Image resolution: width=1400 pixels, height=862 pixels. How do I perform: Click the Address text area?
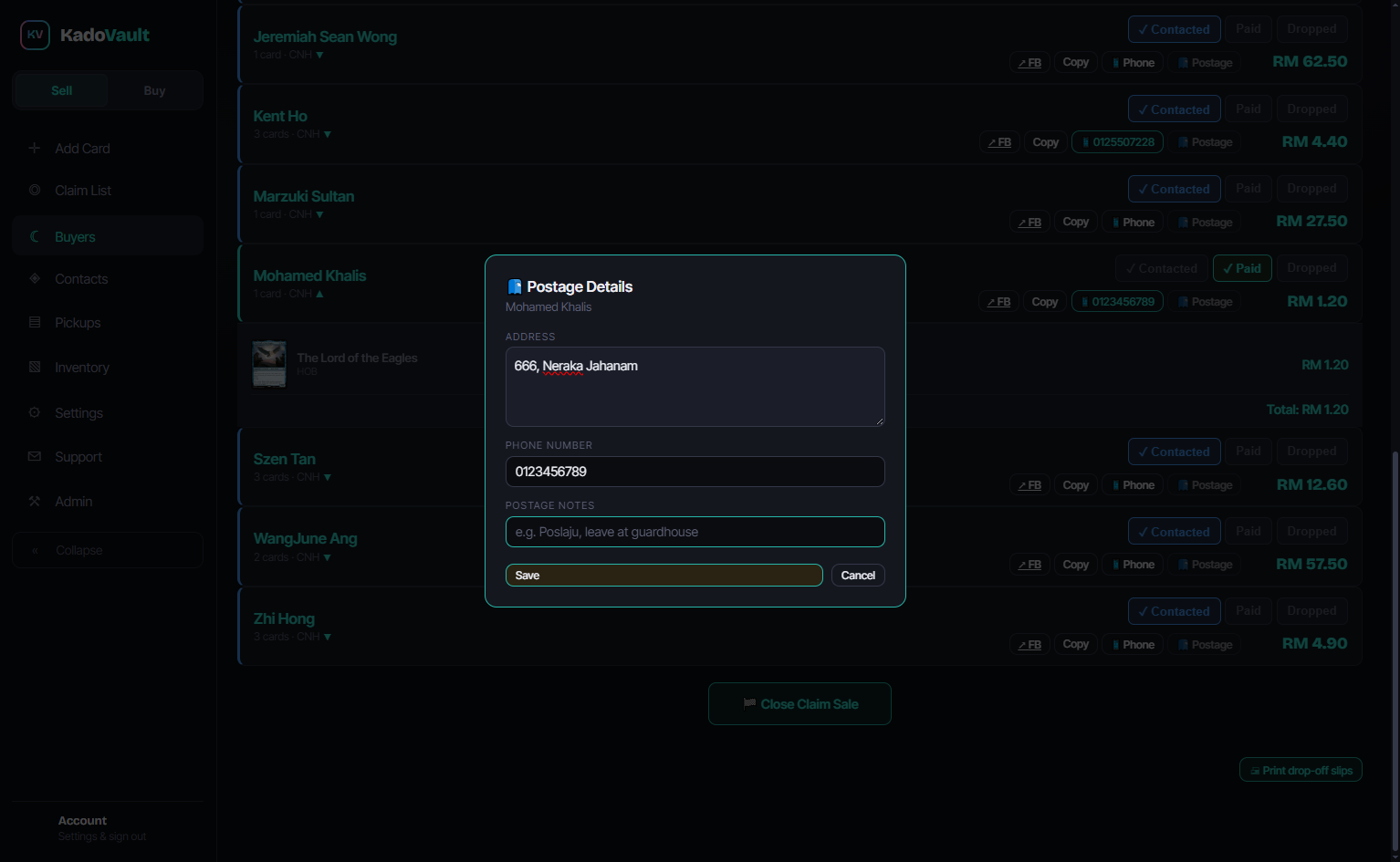click(x=695, y=387)
